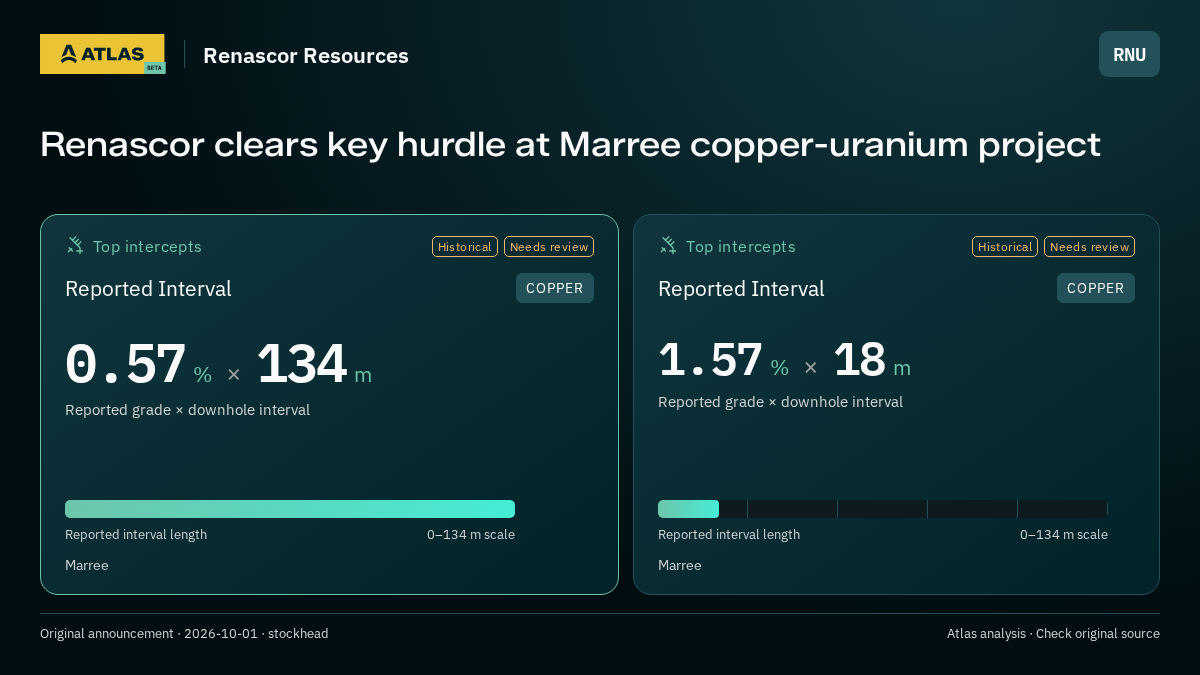Viewport: 1200px width, 675px height.
Task: Click 'Atlas analysis · Check original source' footer text
Action: pos(1053,634)
